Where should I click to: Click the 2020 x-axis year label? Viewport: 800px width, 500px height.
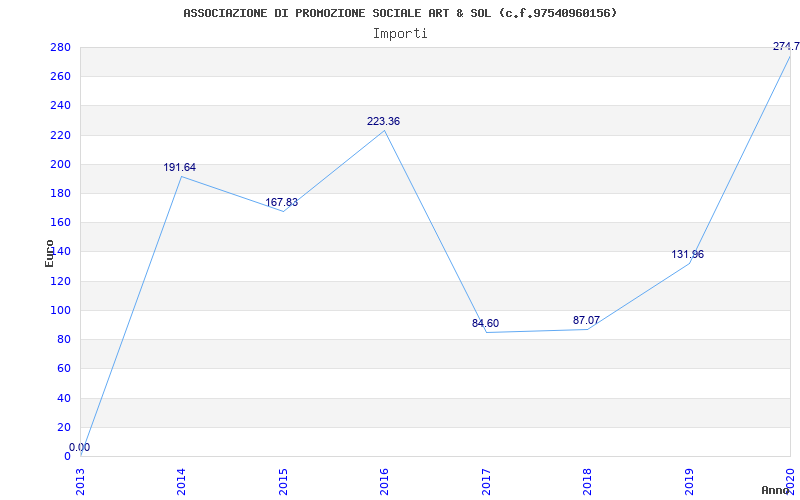pyautogui.click(x=790, y=482)
